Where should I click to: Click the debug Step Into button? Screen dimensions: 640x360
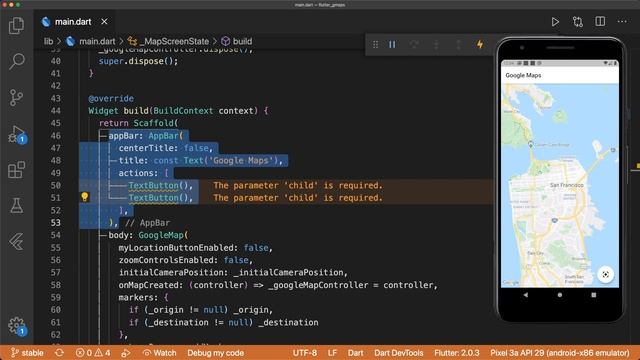coord(436,44)
